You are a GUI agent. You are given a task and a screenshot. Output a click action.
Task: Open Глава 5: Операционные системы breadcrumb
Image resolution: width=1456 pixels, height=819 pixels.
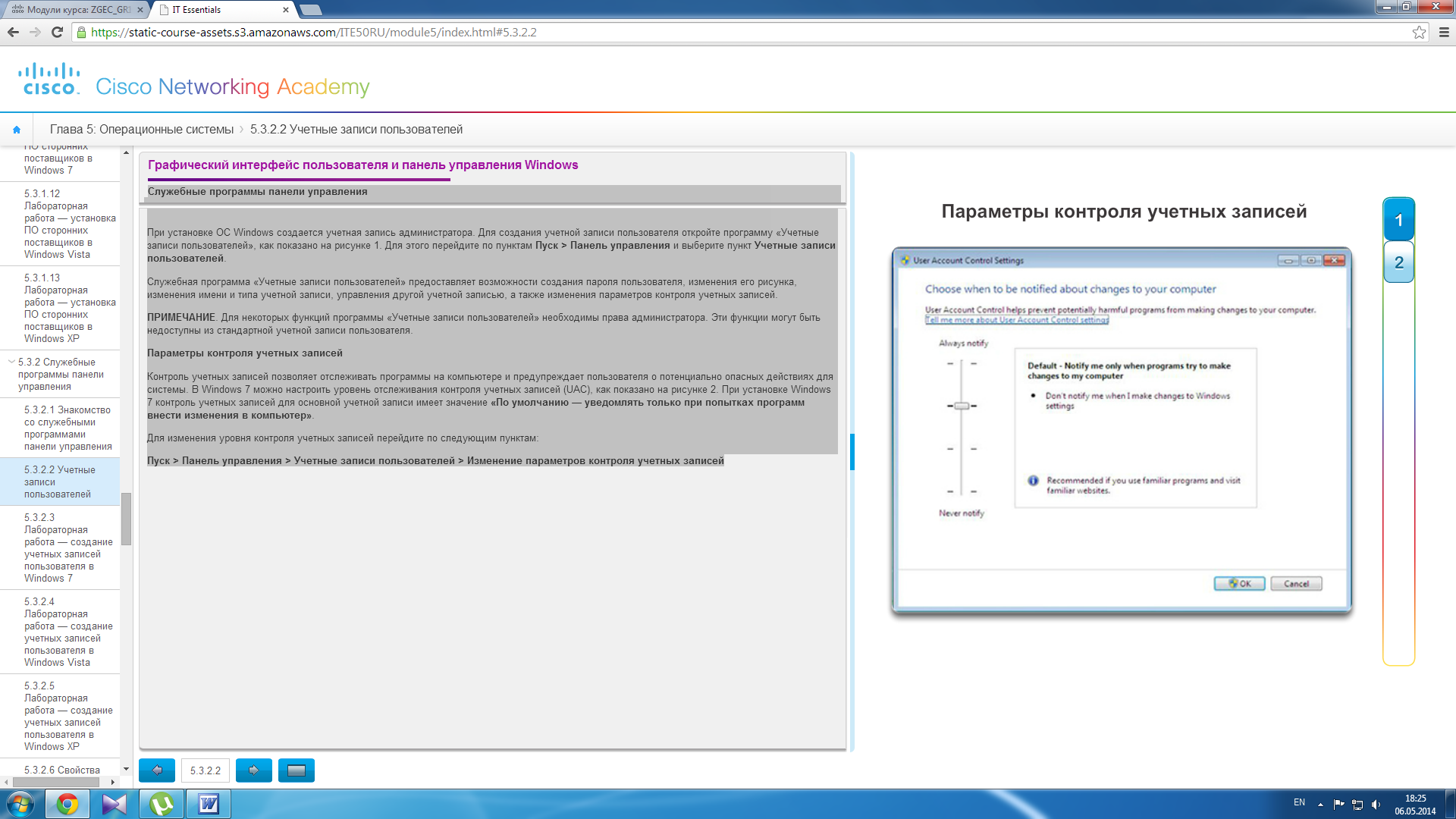click(x=142, y=130)
